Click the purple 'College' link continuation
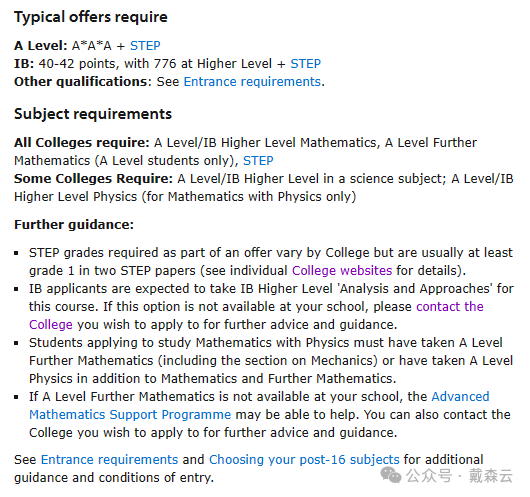 click(x=51, y=325)
